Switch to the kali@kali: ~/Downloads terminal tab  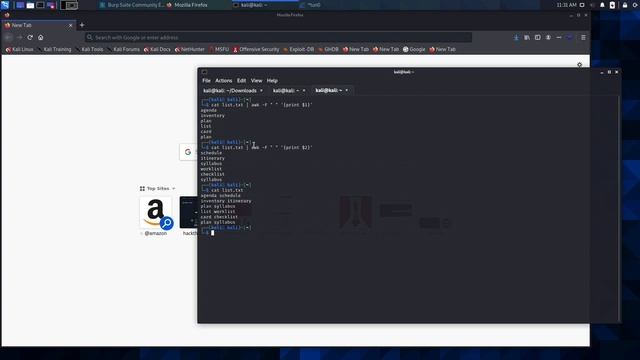[233, 91]
